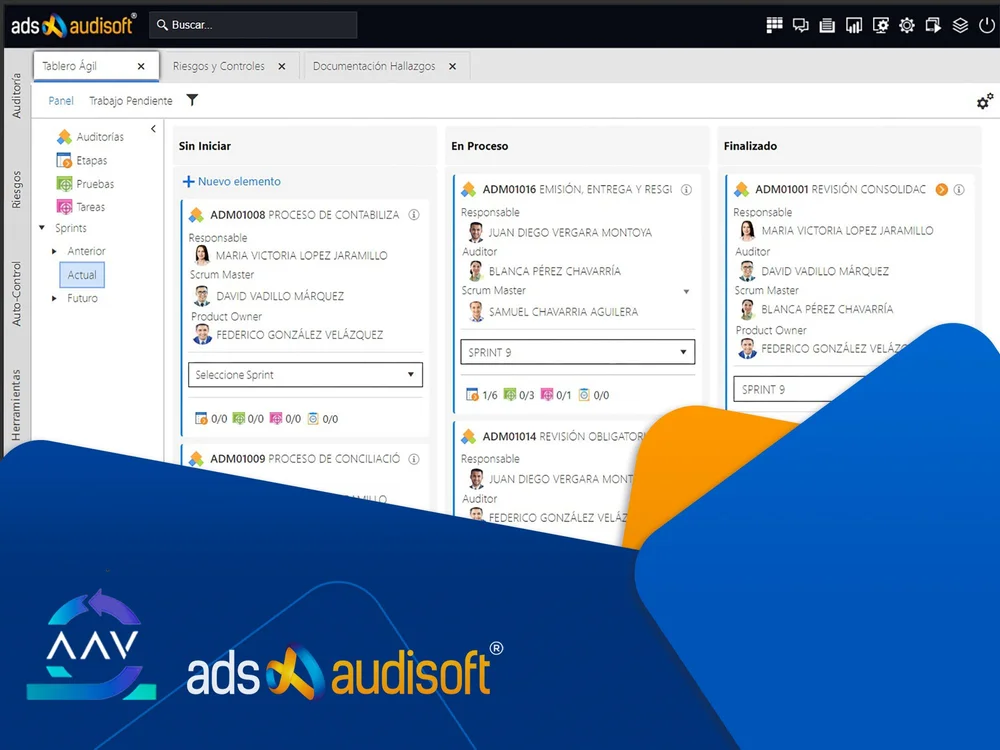Open the Auto-Control vertical sidebar tab
Viewport: 1000px width, 750px height.
(17, 293)
